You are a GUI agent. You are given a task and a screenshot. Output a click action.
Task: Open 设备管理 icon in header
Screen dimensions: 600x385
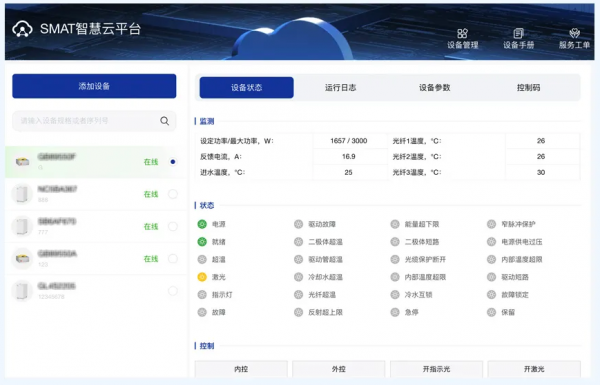tap(462, 34)
